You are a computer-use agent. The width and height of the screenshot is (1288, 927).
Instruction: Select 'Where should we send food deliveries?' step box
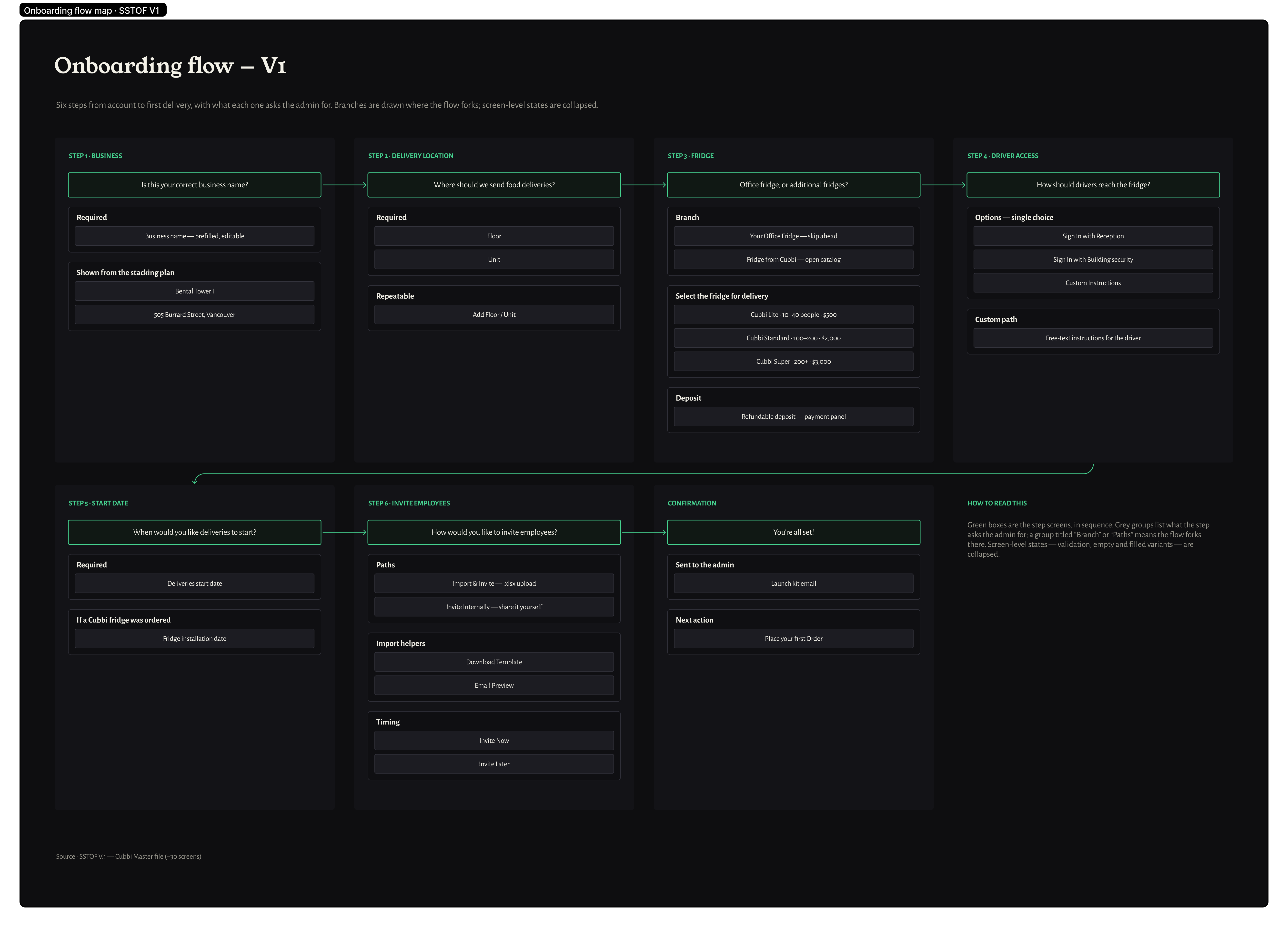coord(494,185)
